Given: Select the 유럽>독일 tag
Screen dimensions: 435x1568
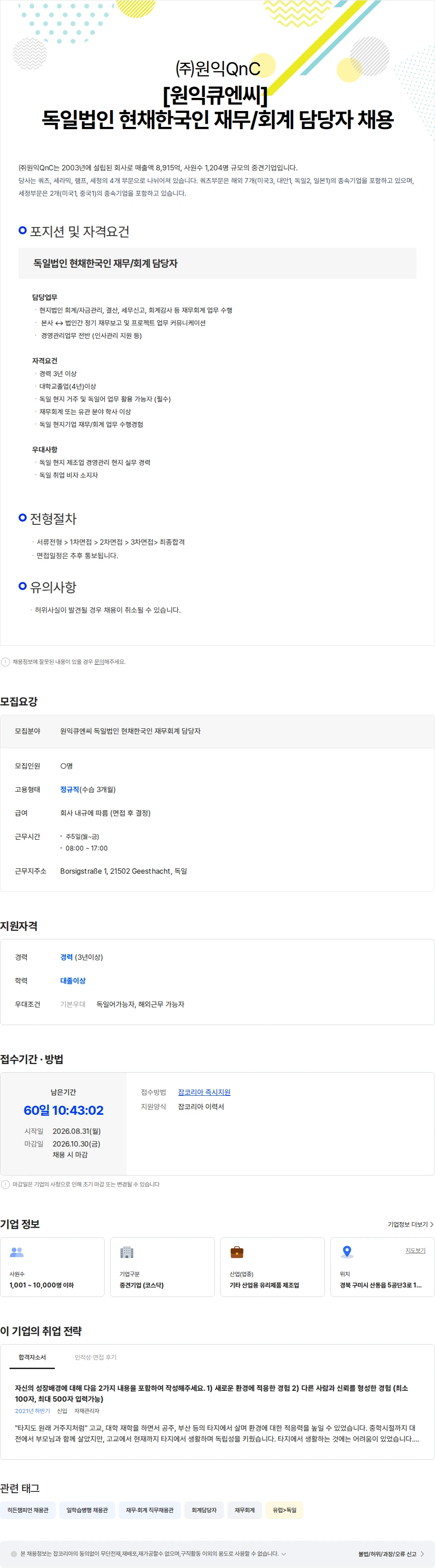Looking at the screenshot, I should [x=284, y=1510].
